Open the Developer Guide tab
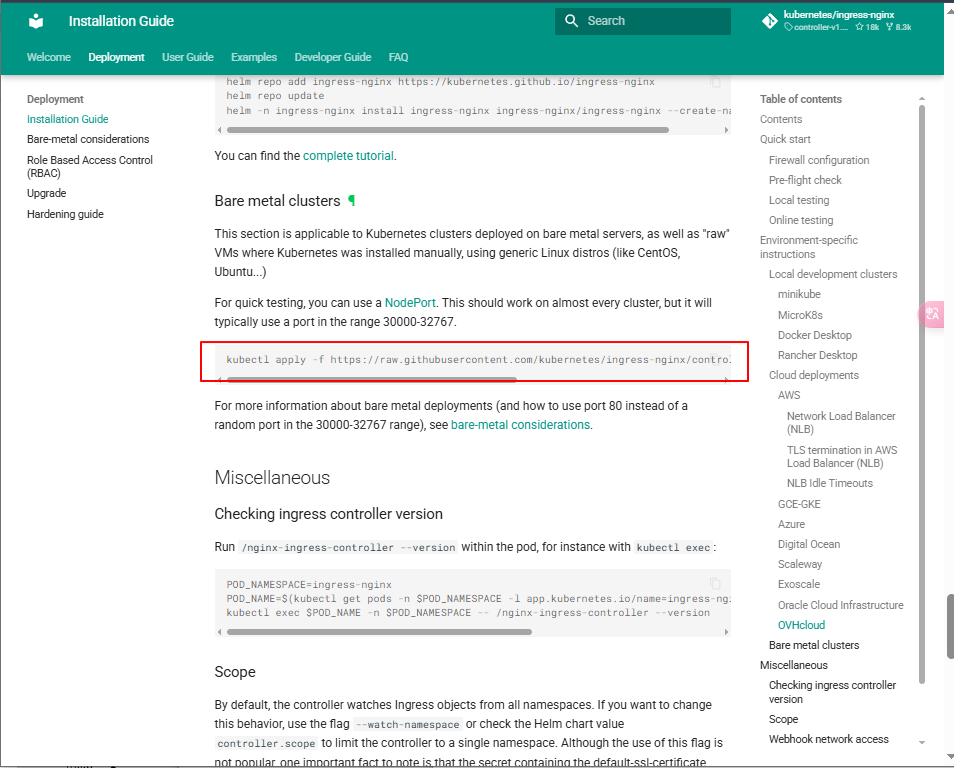Viewport: 954px width, 768px height. [x=333, y=57]
